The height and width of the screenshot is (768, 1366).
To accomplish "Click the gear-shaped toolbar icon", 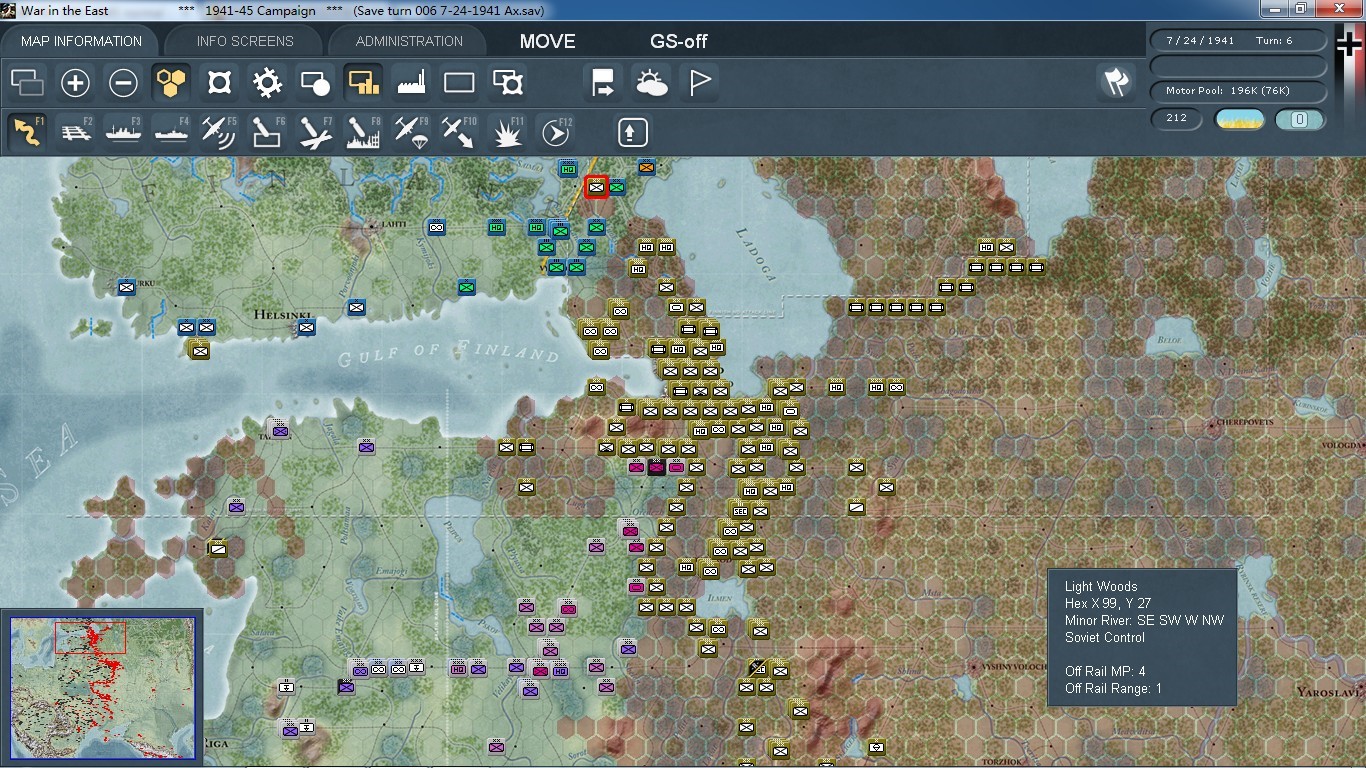I will [267, 83].
